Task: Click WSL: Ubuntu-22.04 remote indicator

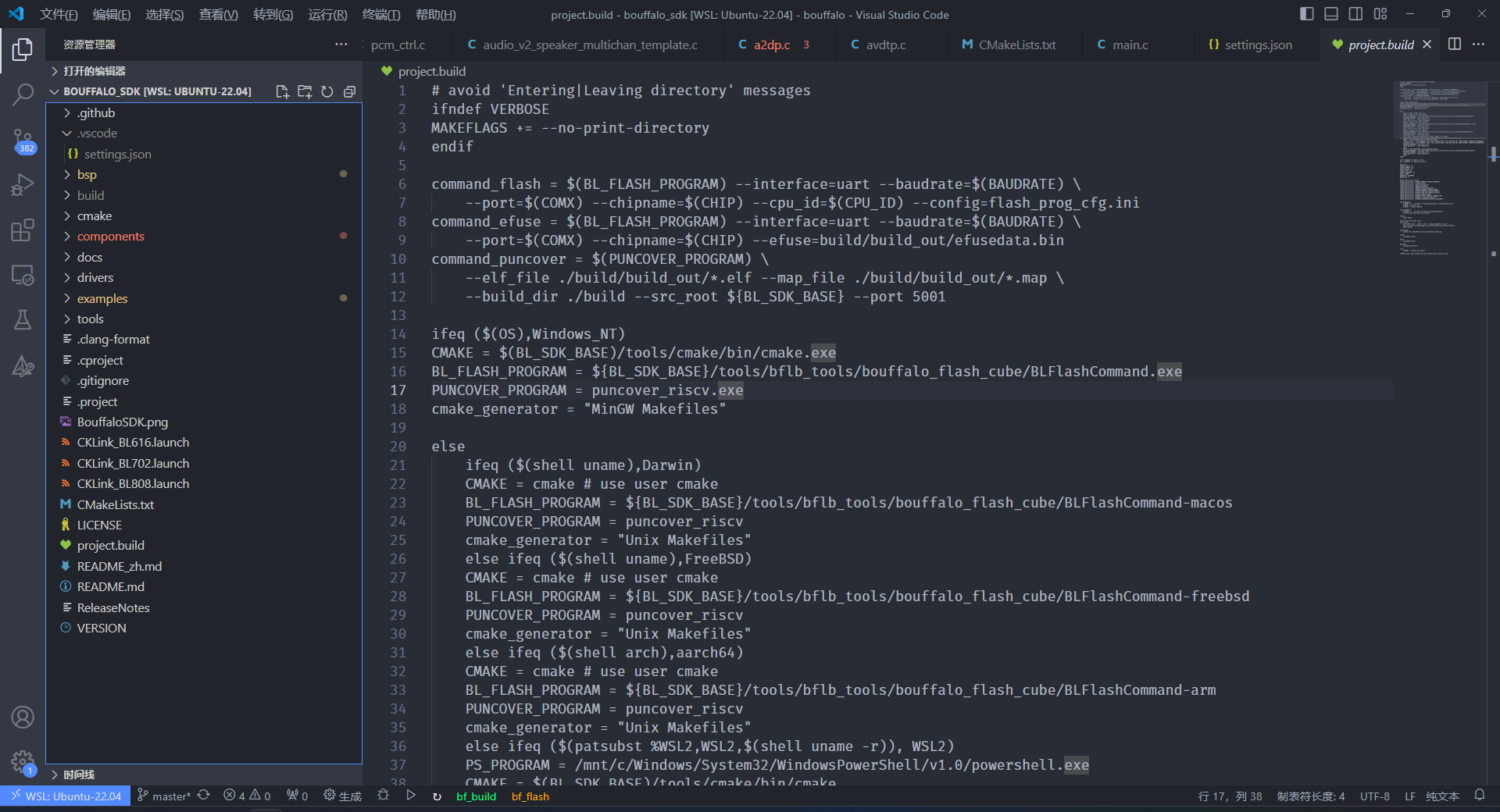Action: coord(66,796)
